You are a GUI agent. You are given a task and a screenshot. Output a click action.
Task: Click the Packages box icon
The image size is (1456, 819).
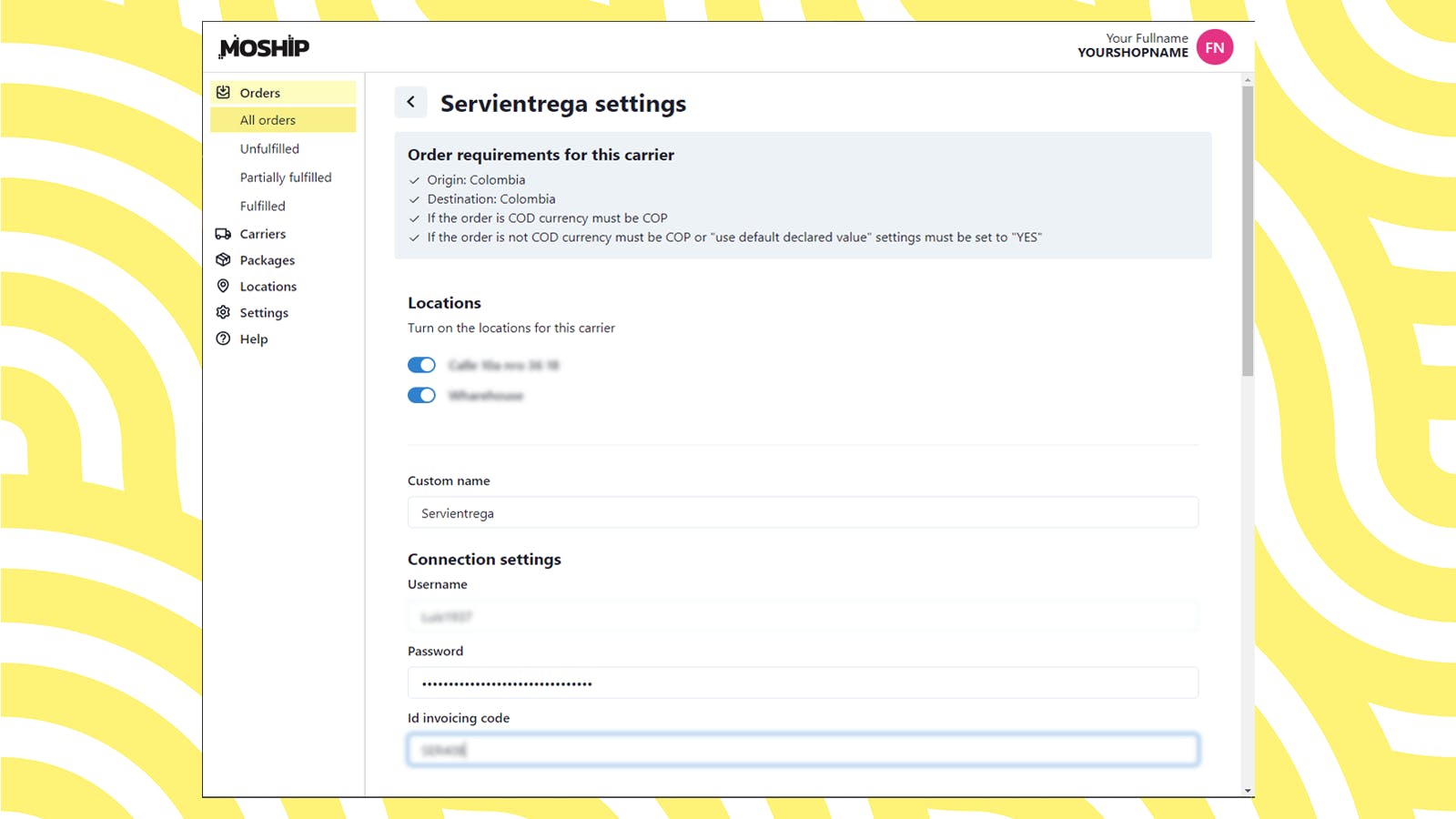(223, 260)
